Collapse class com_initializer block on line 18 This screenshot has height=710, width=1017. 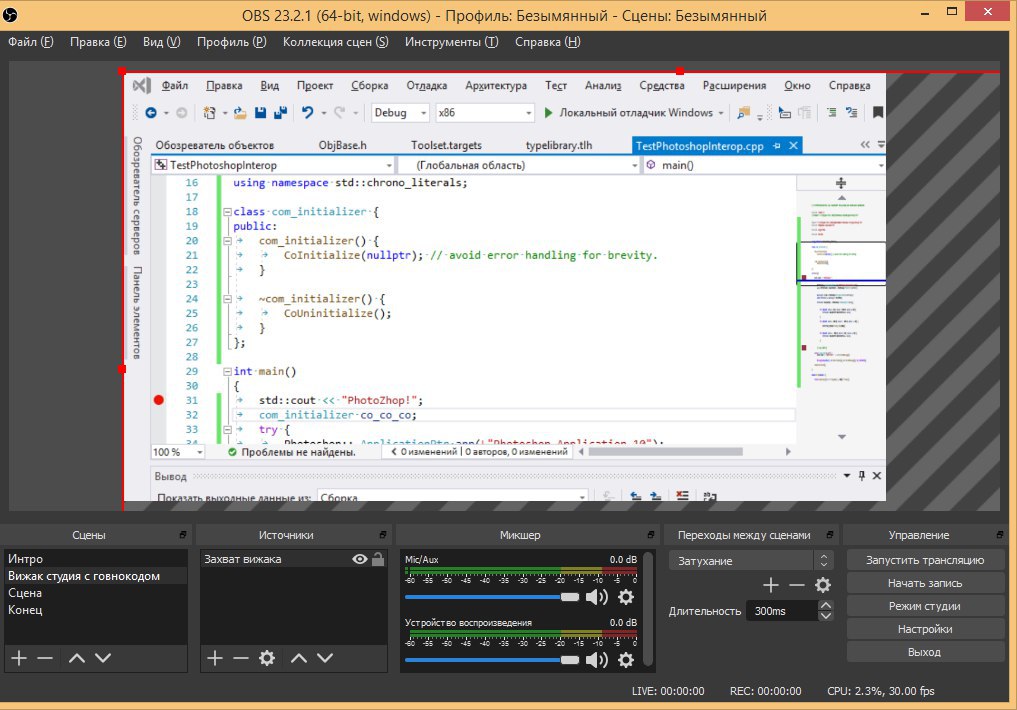click(227, 211)
